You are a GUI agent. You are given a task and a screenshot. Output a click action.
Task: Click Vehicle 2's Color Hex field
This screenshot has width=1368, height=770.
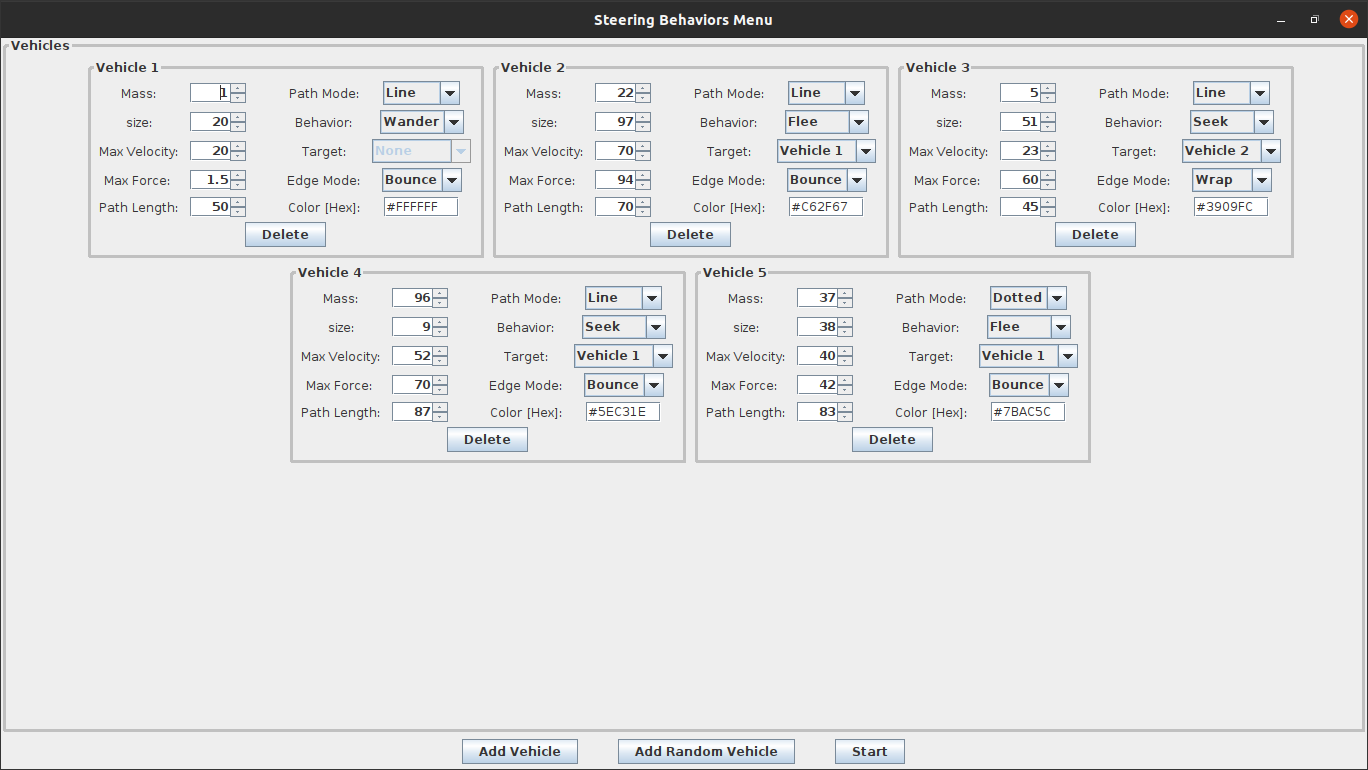click(825, 206)
